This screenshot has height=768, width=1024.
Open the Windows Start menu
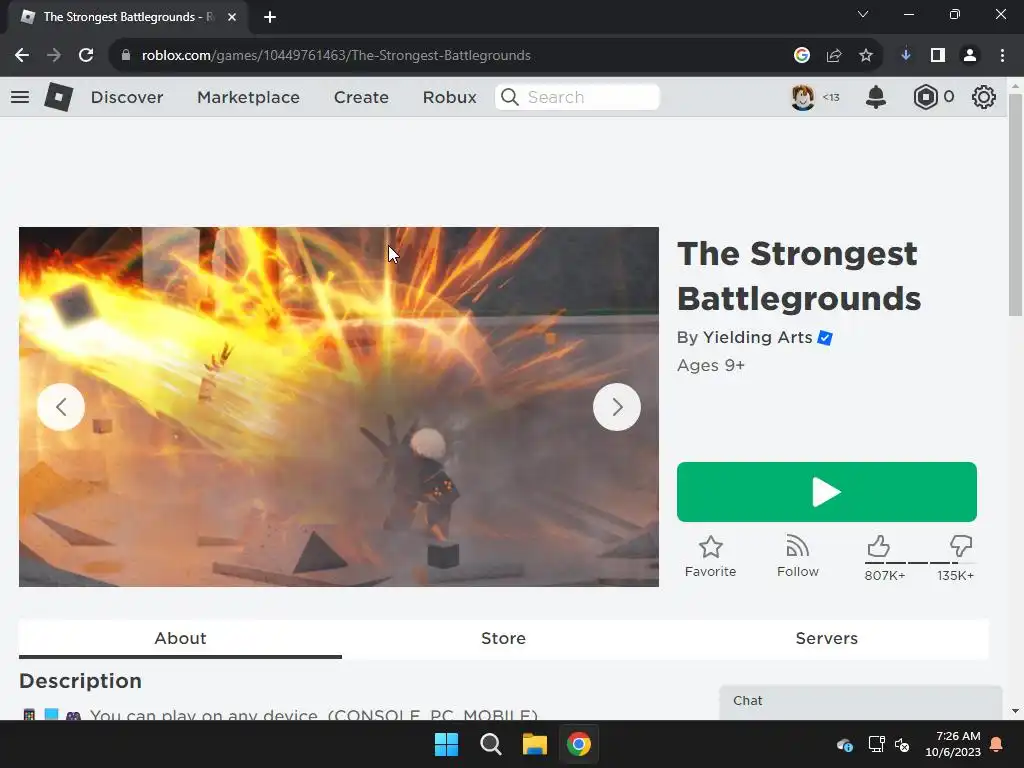[447, 744]
